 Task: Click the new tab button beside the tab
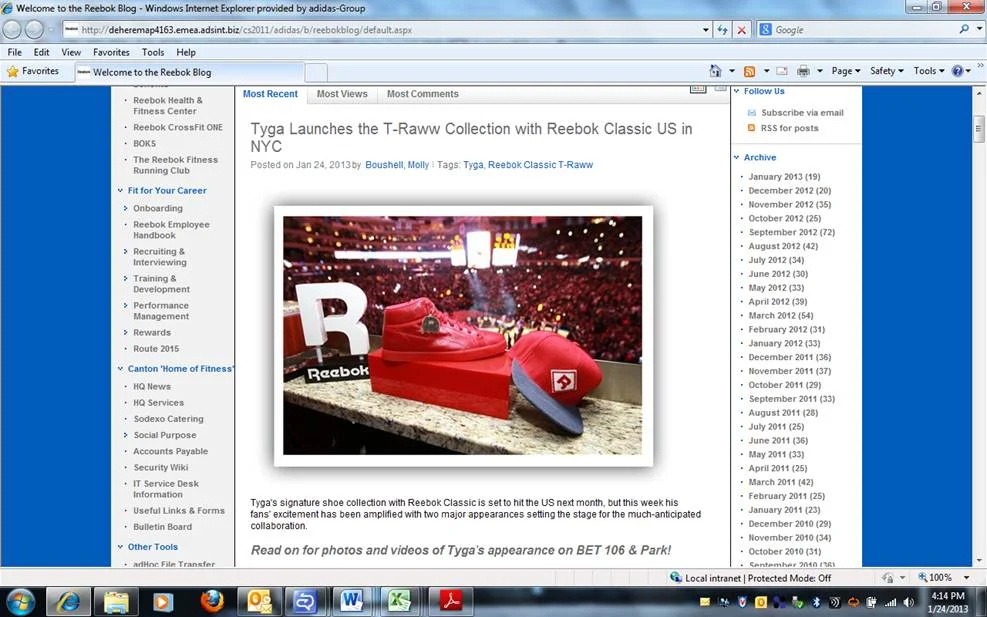click(x=316, y=72)
